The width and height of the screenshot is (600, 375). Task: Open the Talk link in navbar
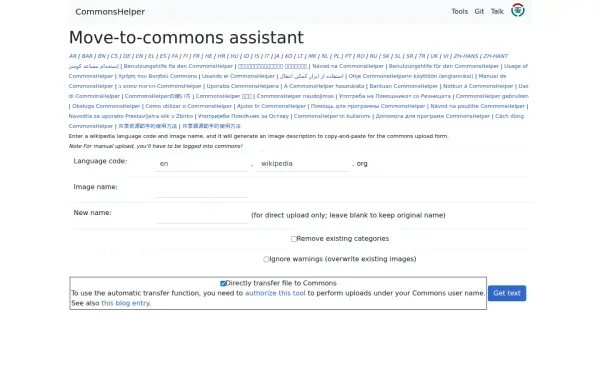(497, 11)
